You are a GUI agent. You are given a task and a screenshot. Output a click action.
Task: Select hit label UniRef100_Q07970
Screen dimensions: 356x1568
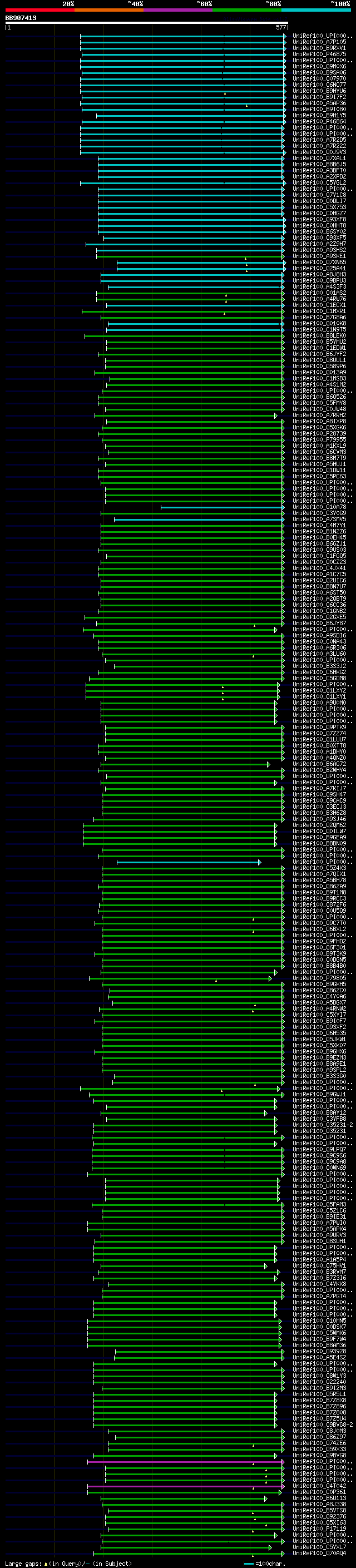click(x=319, y=78)
